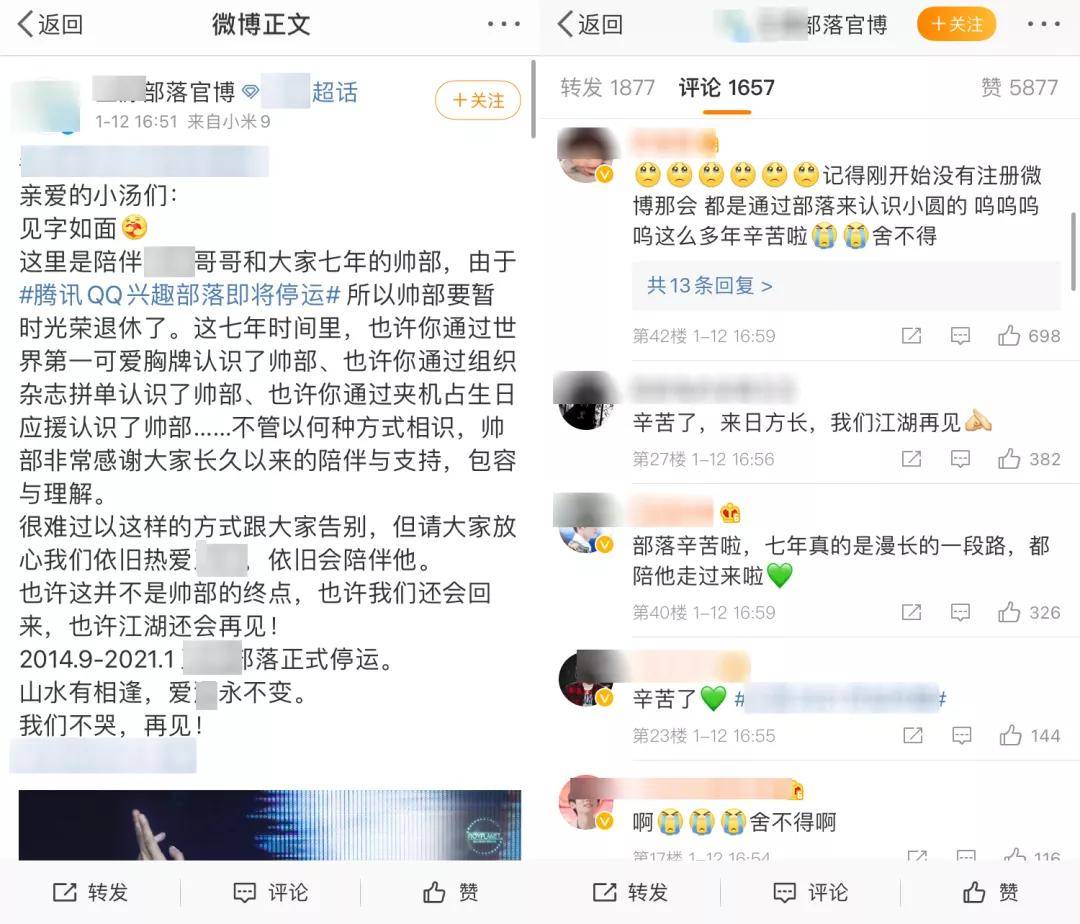Screen dimensions: 1080x924
Task: Switch to the 赞 5877 tab
Action: (1019, 87)
